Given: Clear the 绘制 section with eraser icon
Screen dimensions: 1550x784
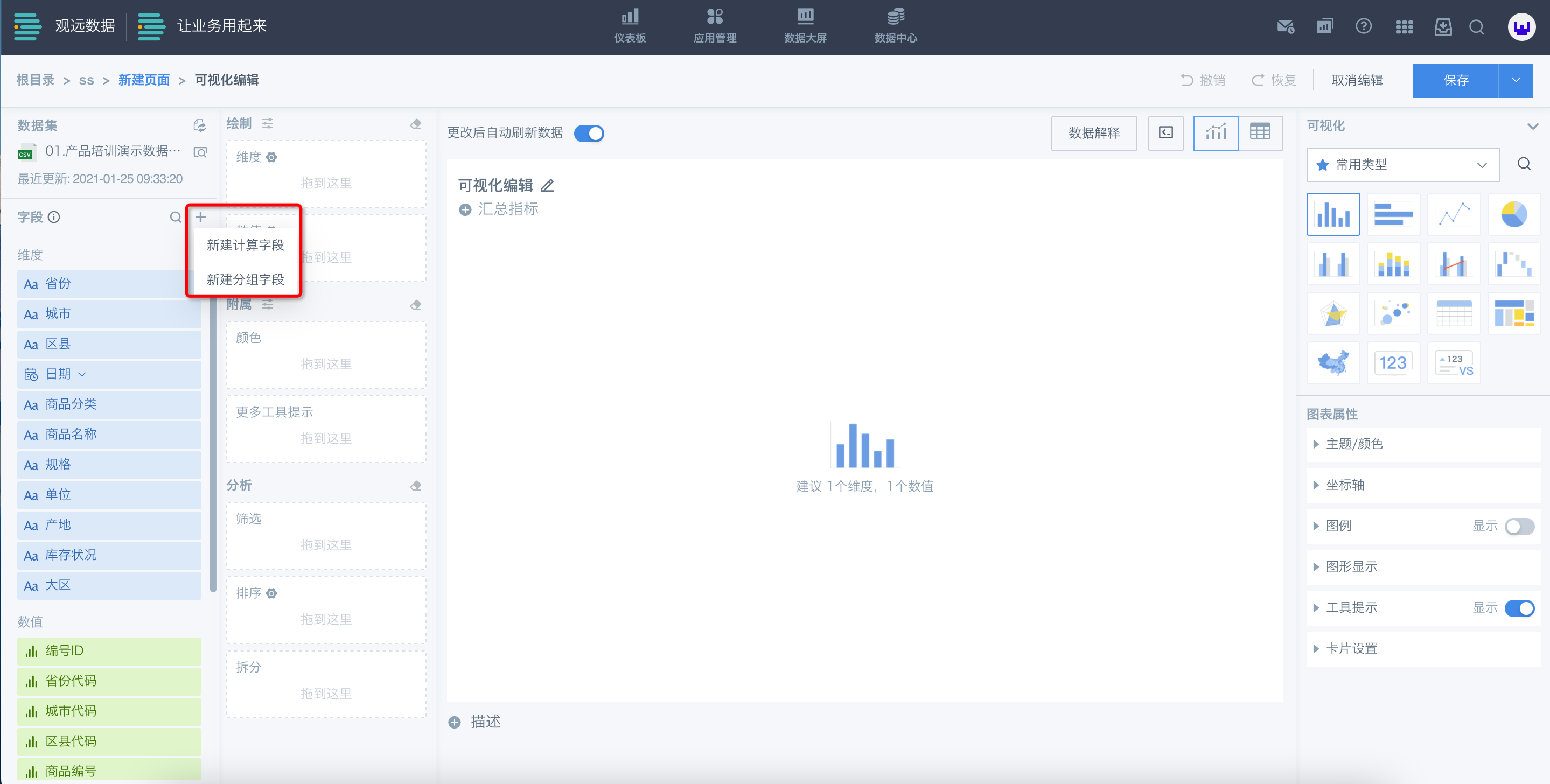Looking at the screenshot, I should click(415, 124).
